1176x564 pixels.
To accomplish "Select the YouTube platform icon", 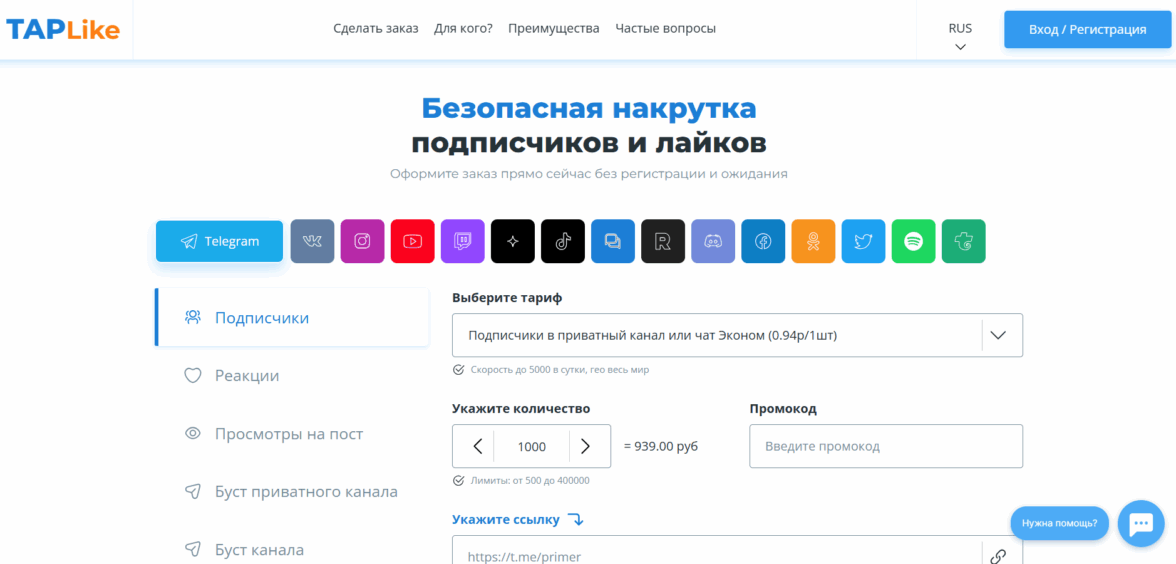I will tap(412, 241).
